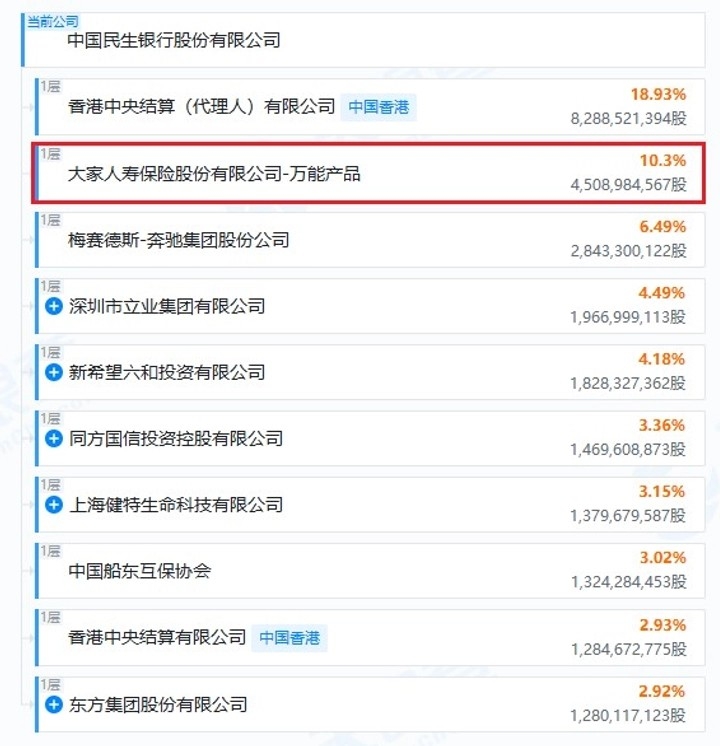Open 东方集团股份有限公司 company name
Screen dimensions: 720x746
tap(158, 705)
